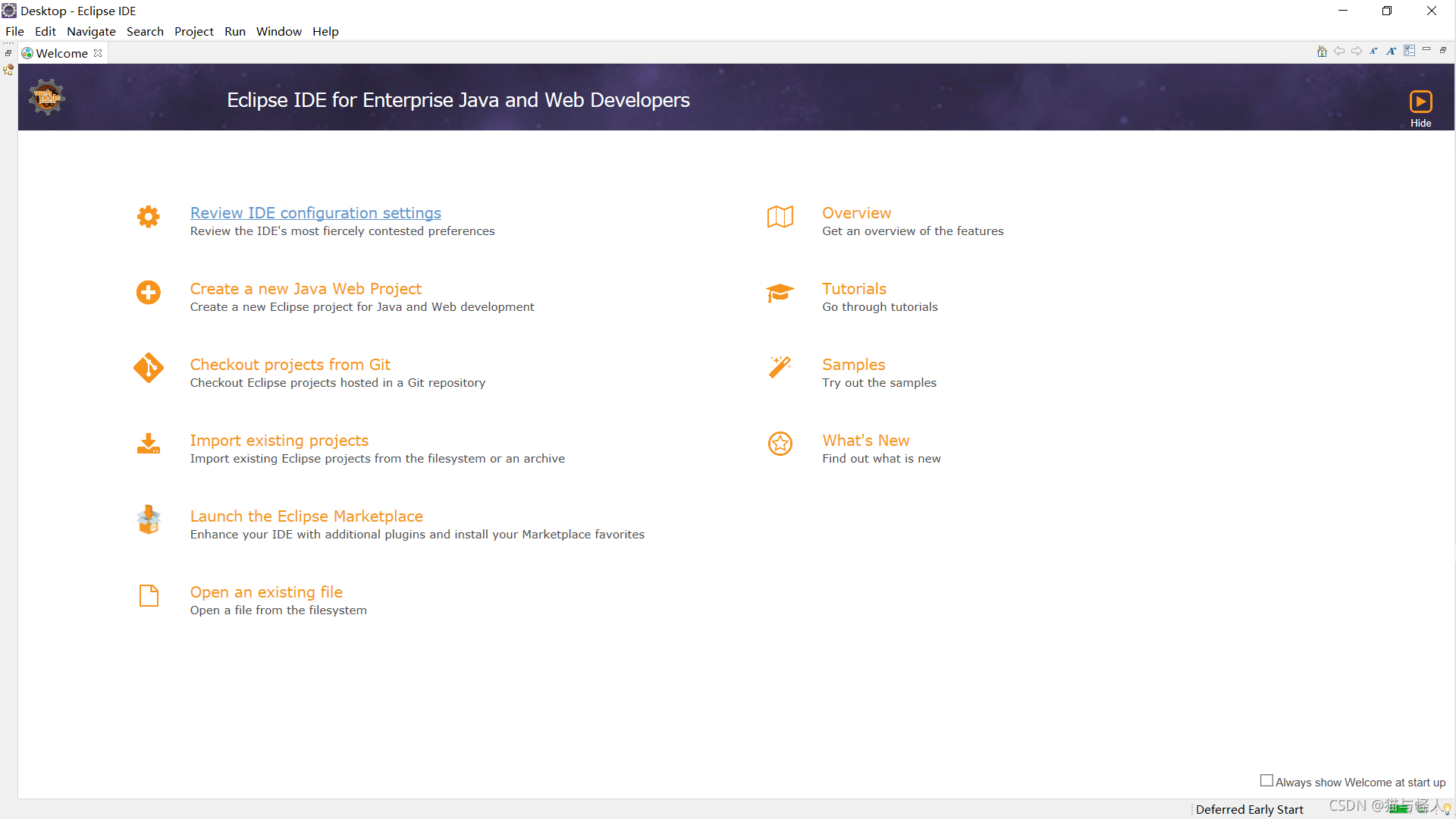1456x819 pixels.
Task: Click the Git diamond icon
Action: 149,369
